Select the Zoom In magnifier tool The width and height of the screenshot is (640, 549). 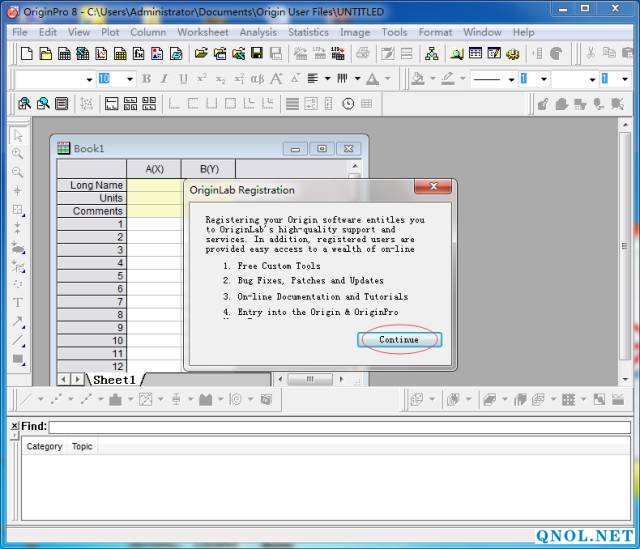17,154
